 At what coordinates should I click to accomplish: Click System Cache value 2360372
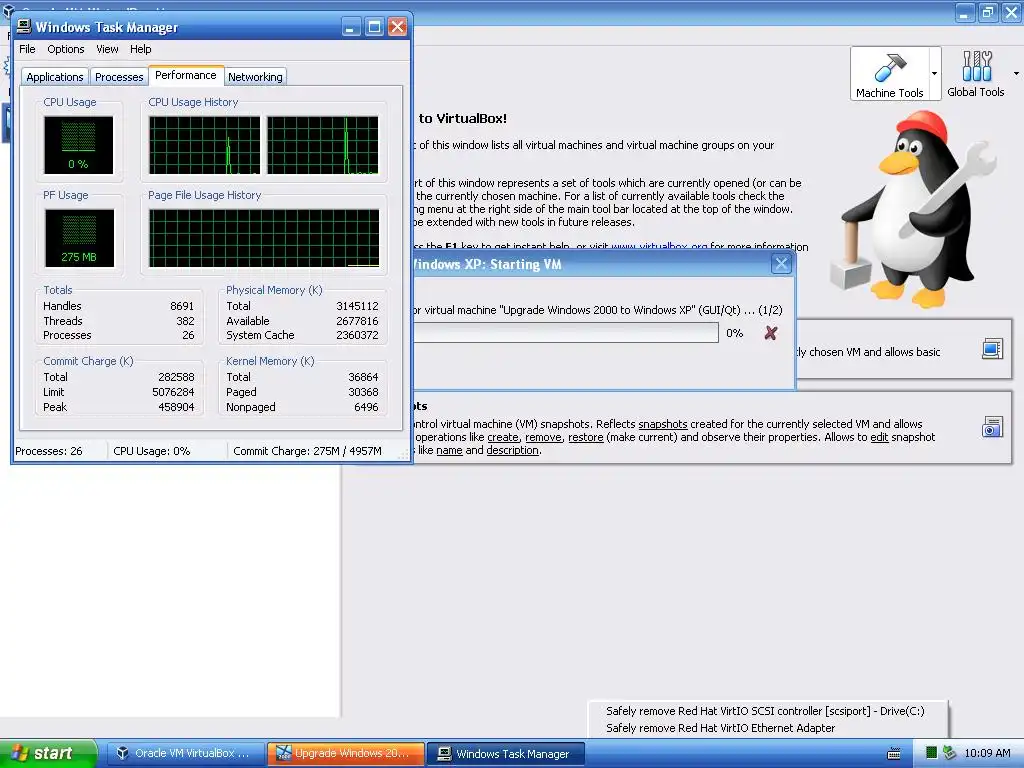(357, 335)
